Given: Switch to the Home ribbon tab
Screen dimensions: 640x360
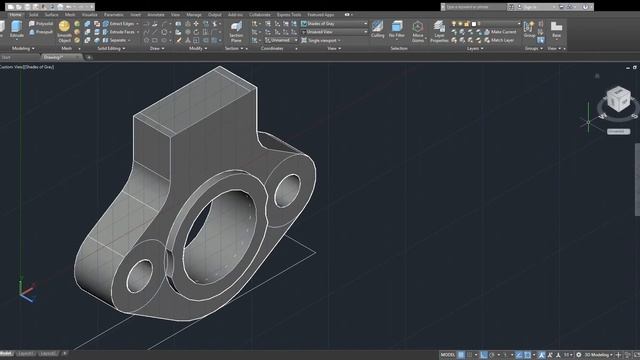Looking at the screenshot, I should (x=15, y=15).
